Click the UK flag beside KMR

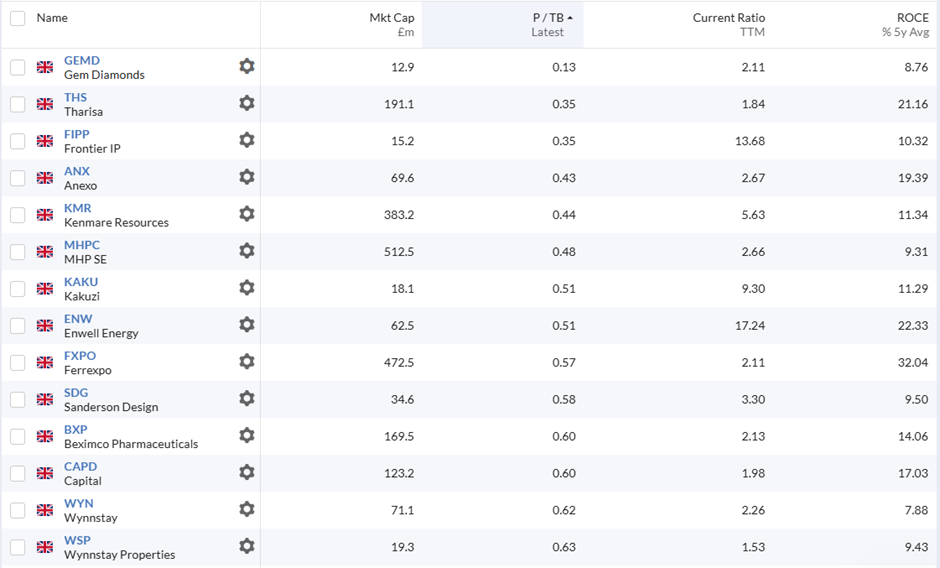(45, 215)
